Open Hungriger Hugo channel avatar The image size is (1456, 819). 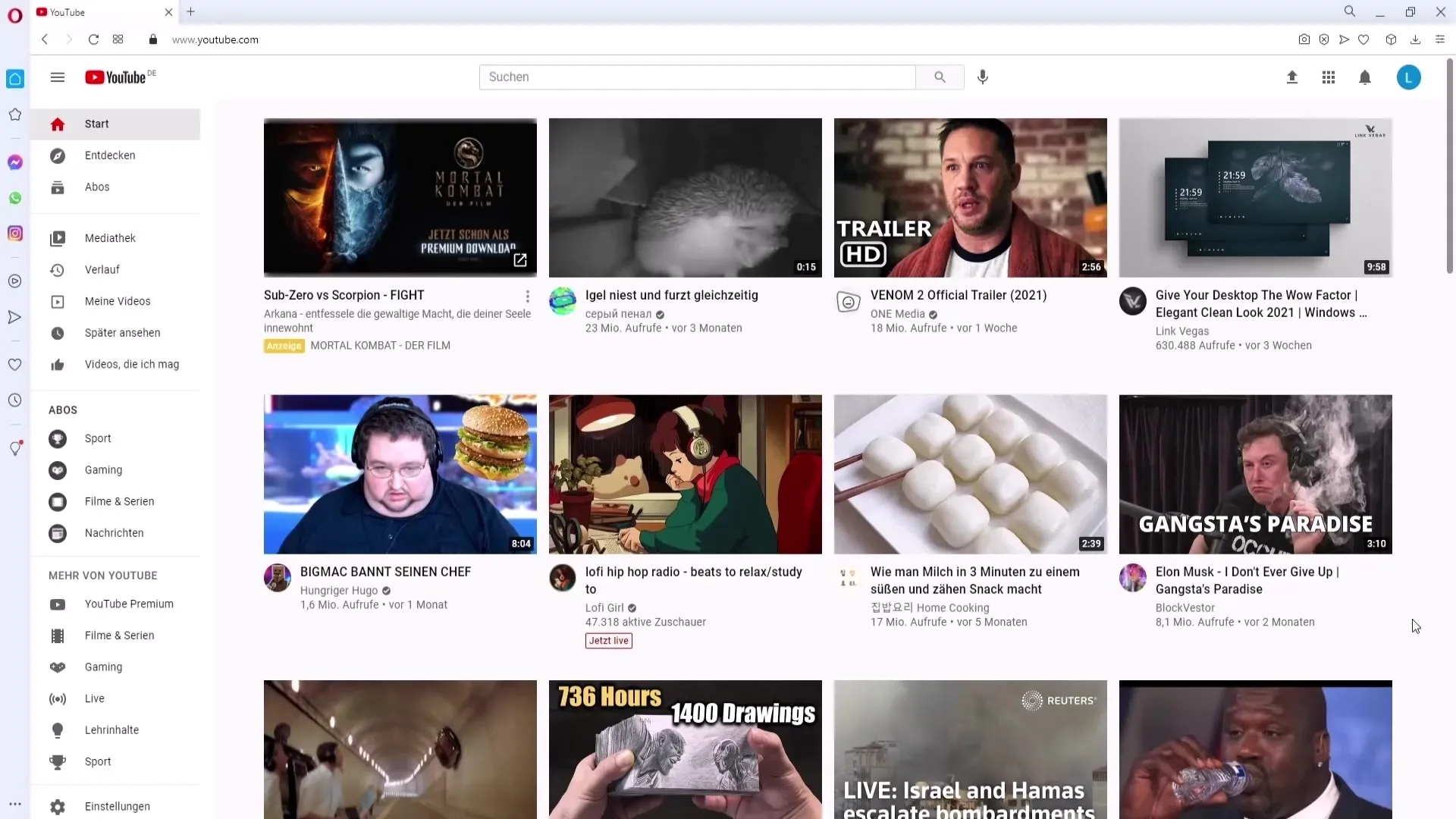(278, 578)
